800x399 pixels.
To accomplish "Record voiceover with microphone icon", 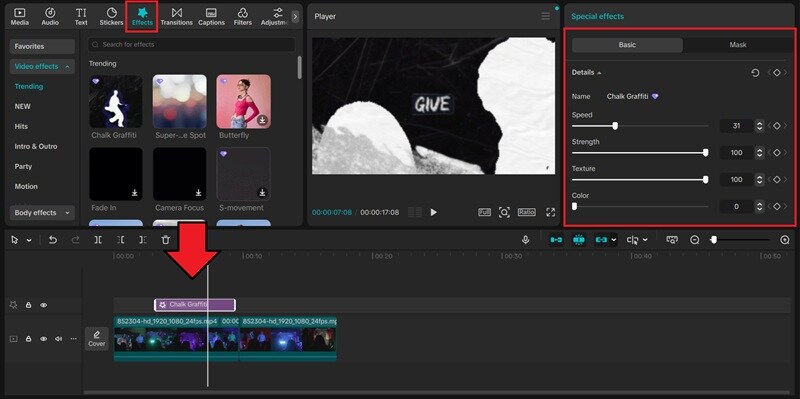I will click(x=526, y=240).
